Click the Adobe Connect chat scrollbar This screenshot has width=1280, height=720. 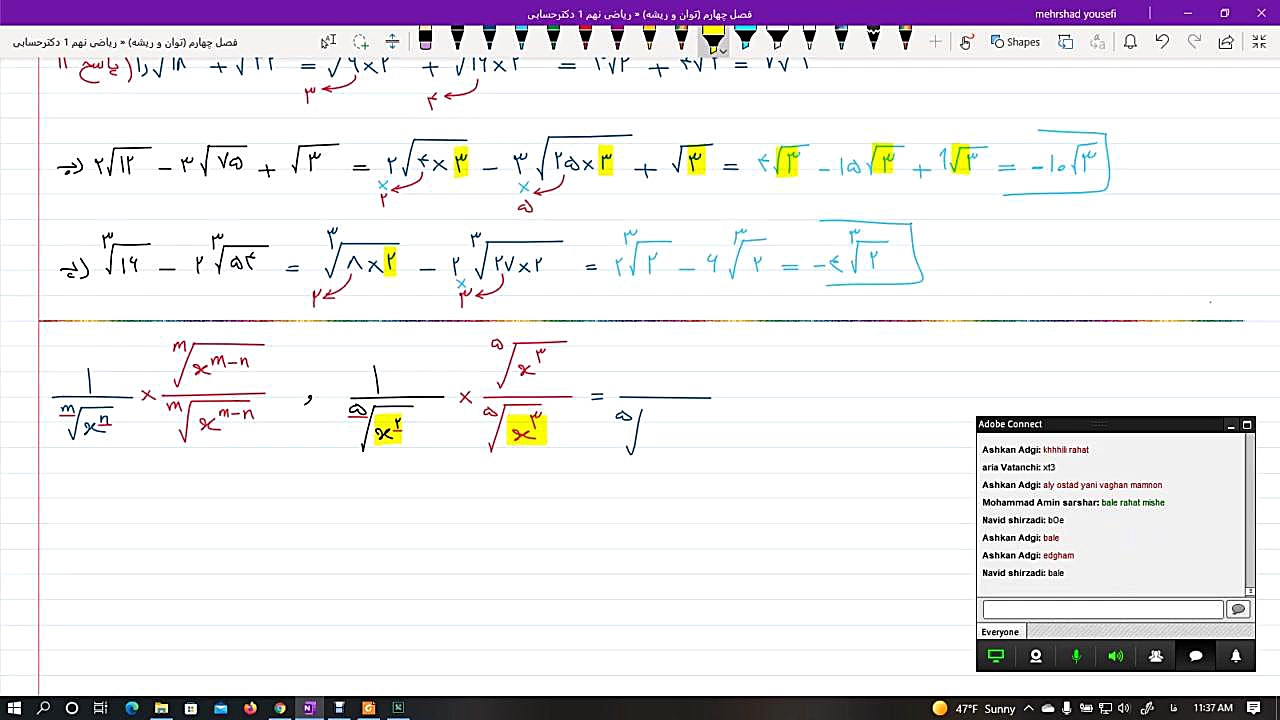tap(1250, 515)
